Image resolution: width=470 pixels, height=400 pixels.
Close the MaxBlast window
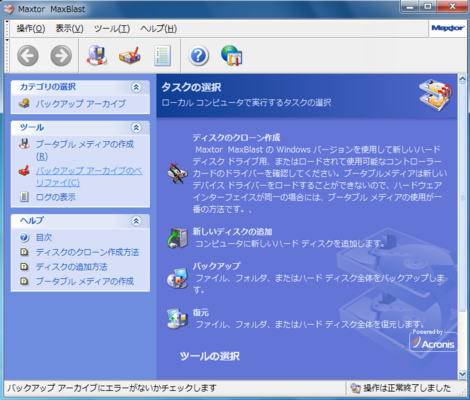pos(452,6)
